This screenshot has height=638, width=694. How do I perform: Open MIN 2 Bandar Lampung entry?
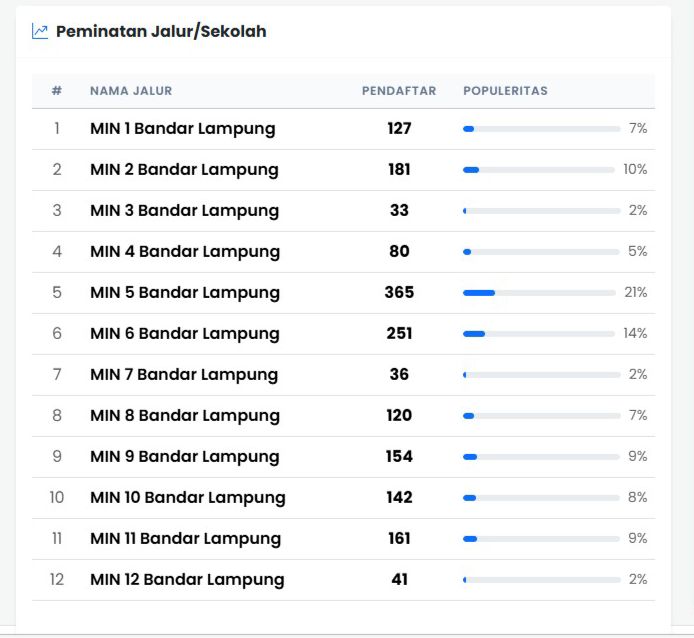point(184,170)
